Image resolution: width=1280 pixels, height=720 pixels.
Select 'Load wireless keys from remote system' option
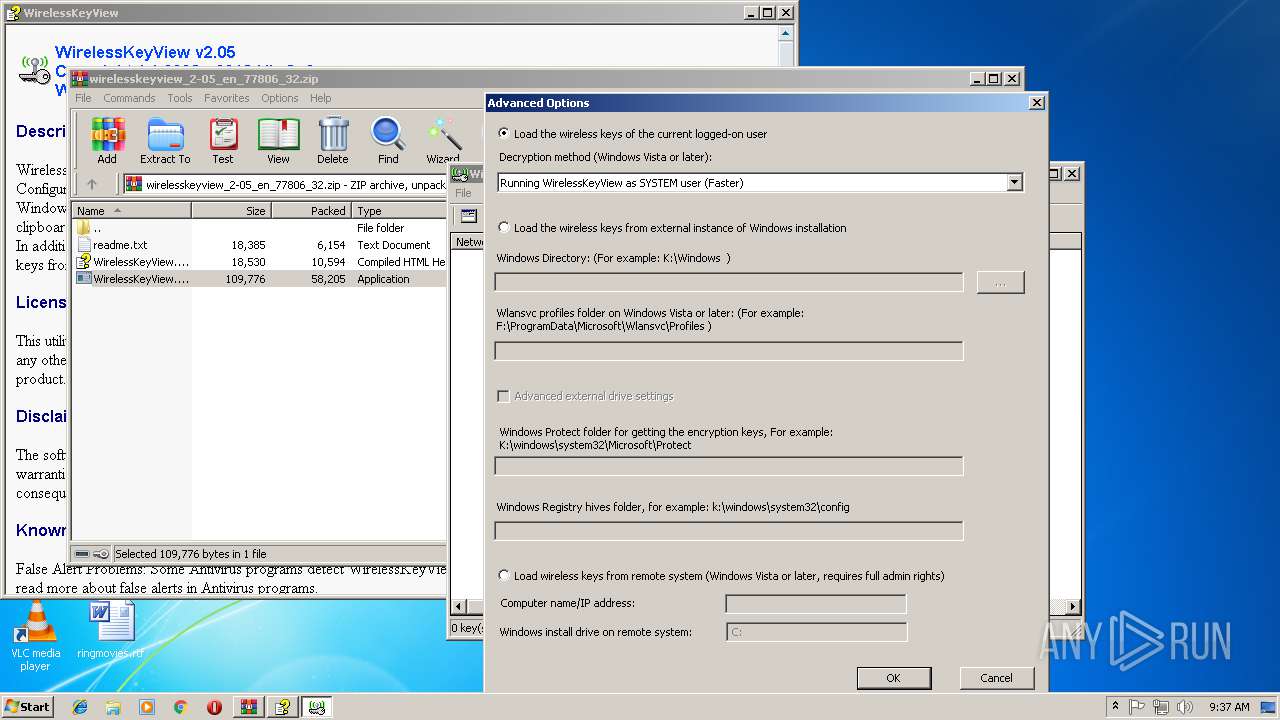click(503, 575)
